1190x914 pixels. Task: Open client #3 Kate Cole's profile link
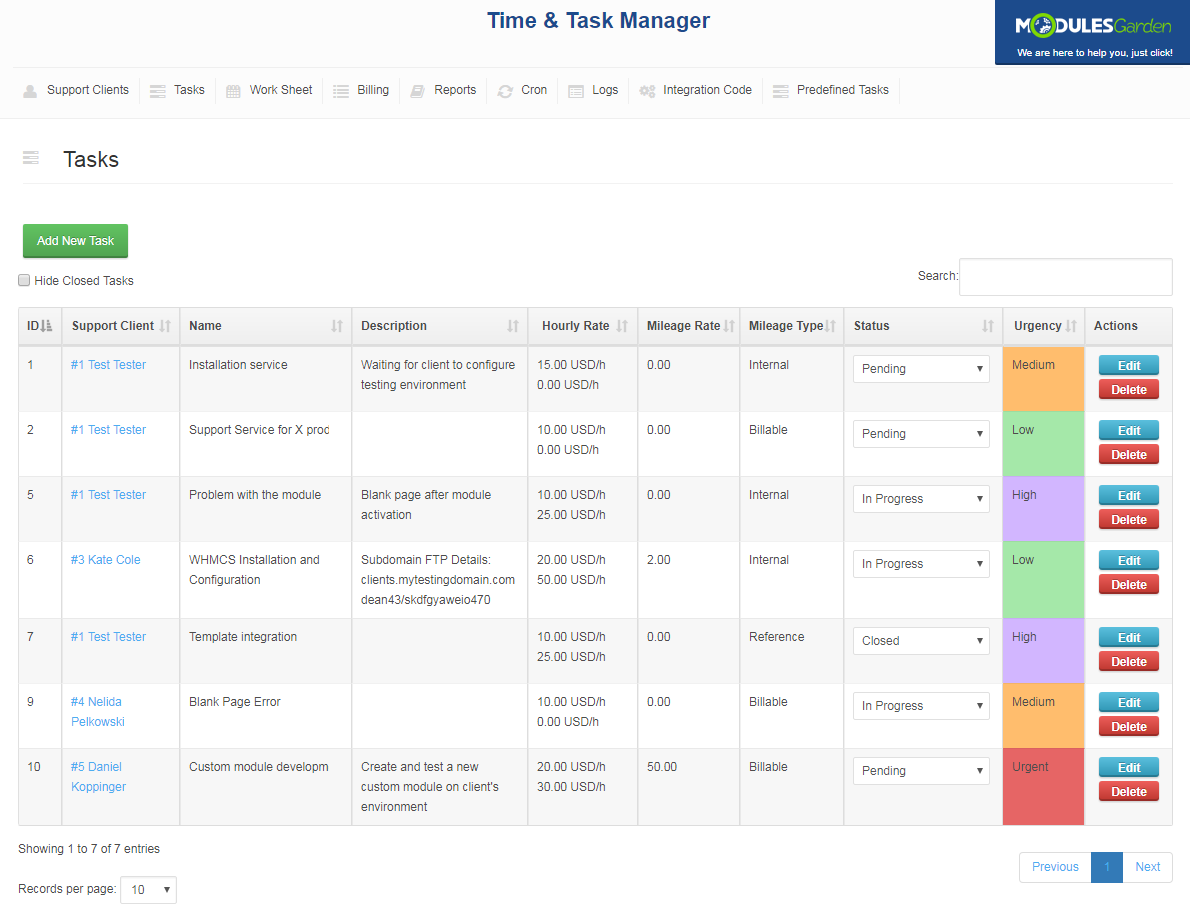[x=105, y=559]
